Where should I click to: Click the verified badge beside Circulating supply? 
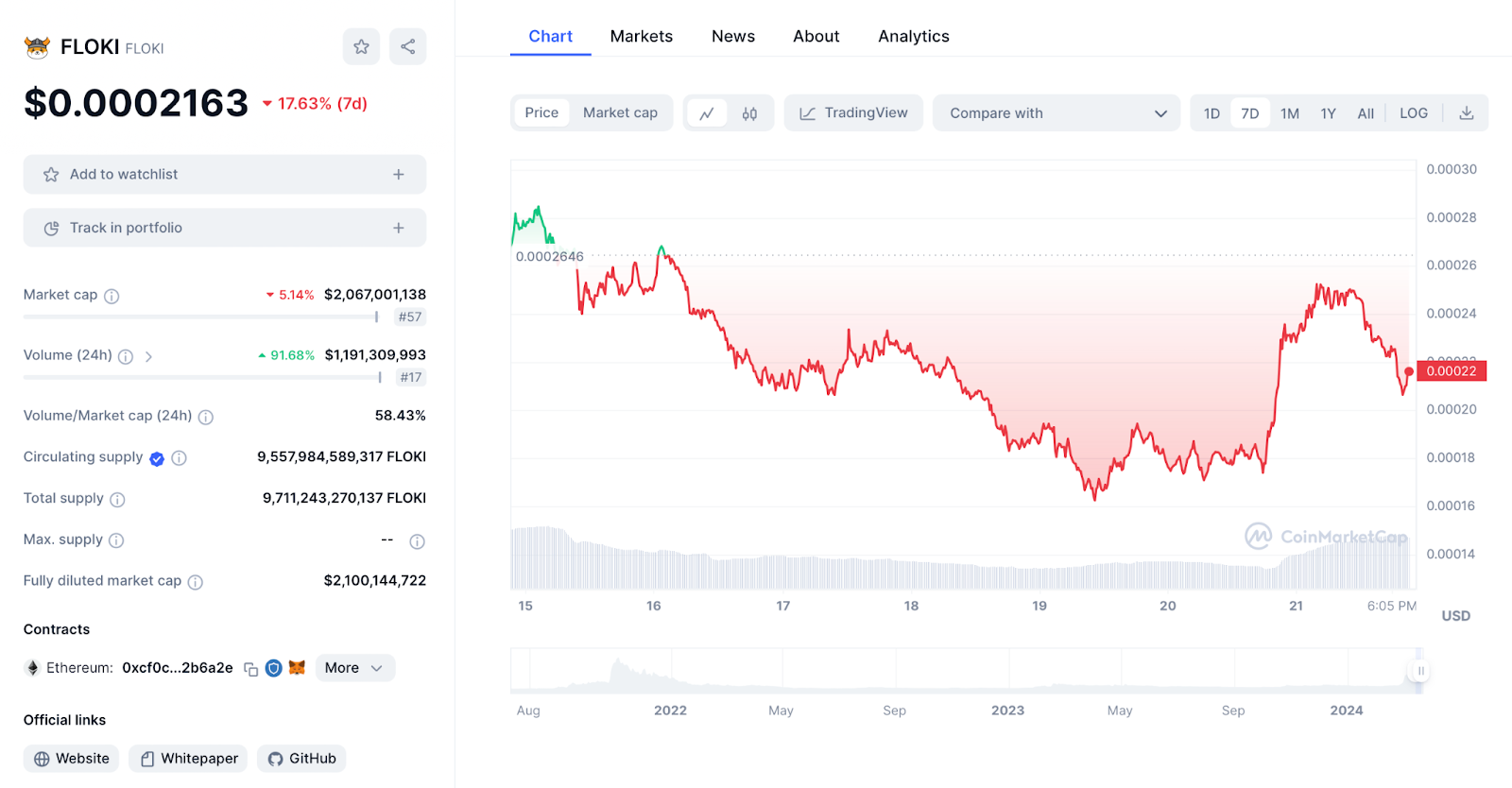pos(157,458)
